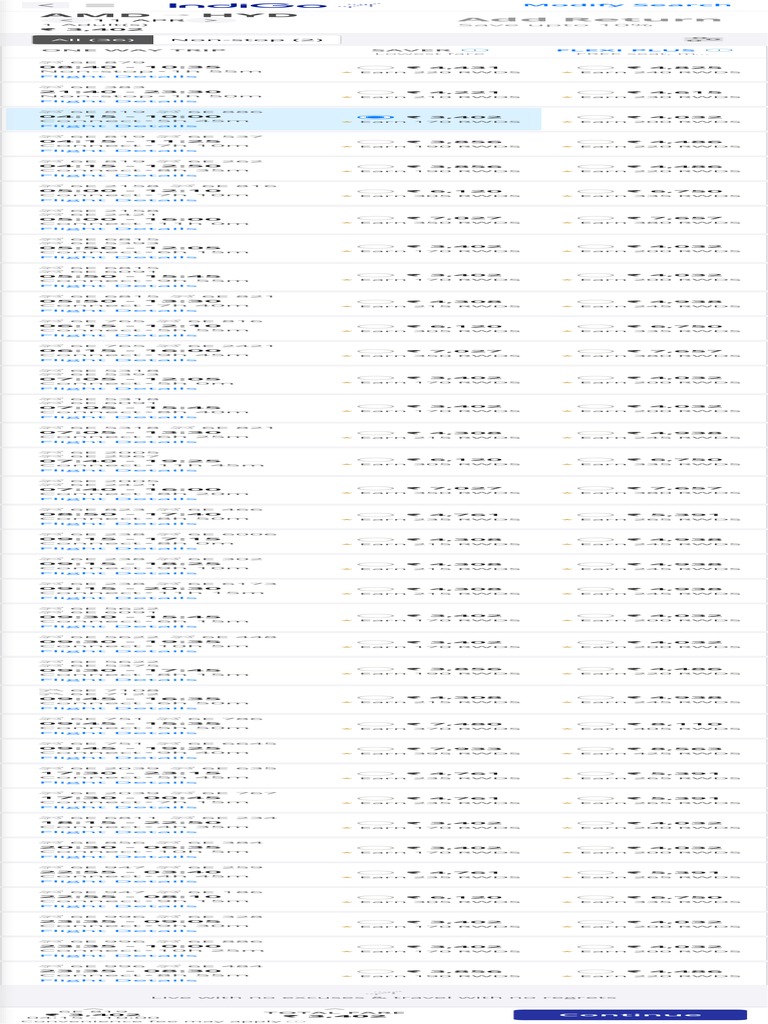Click the Modify Search link
768x1024 pixels.
(x=627, y=5)
